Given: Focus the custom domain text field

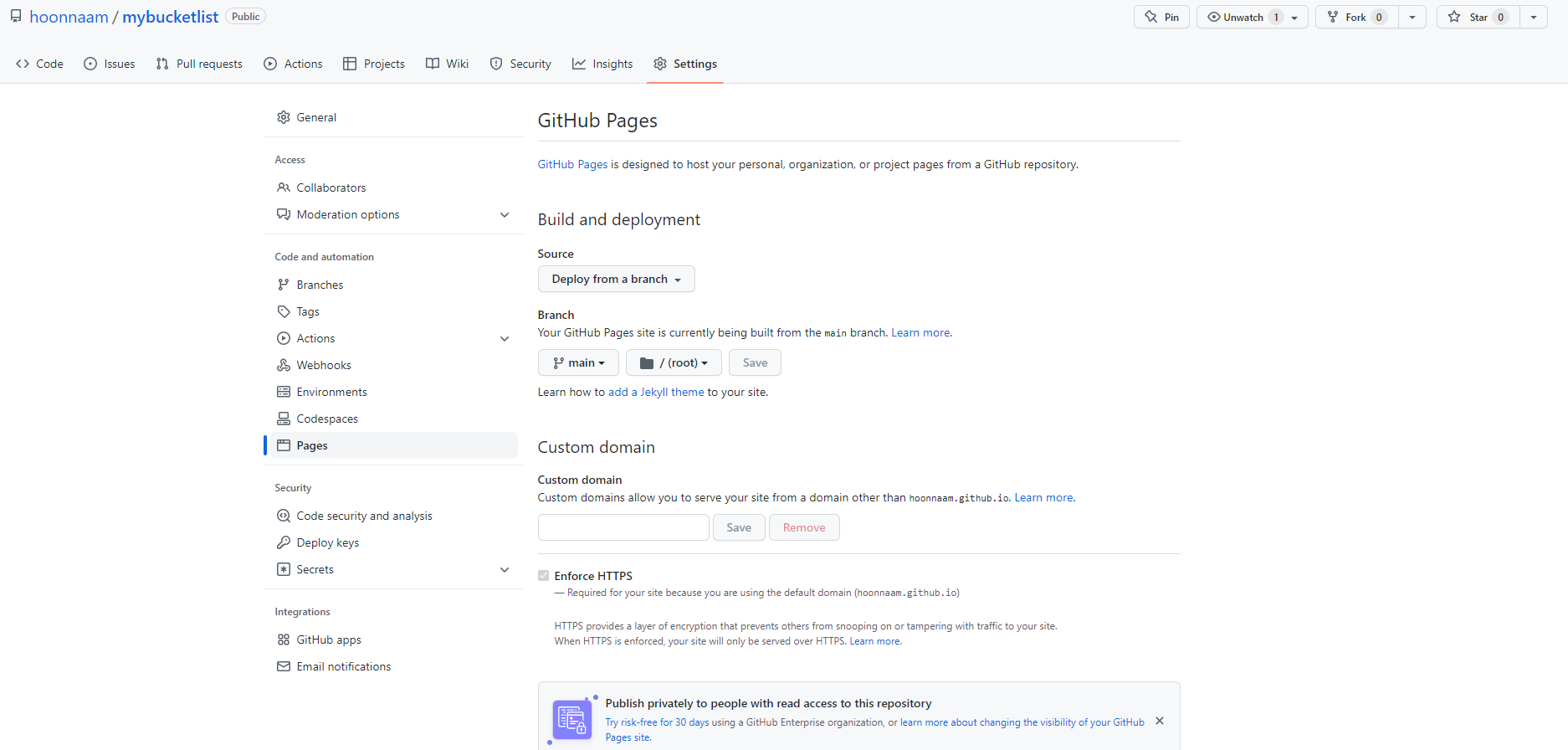Looking at the screenshot, I should 623,527.
